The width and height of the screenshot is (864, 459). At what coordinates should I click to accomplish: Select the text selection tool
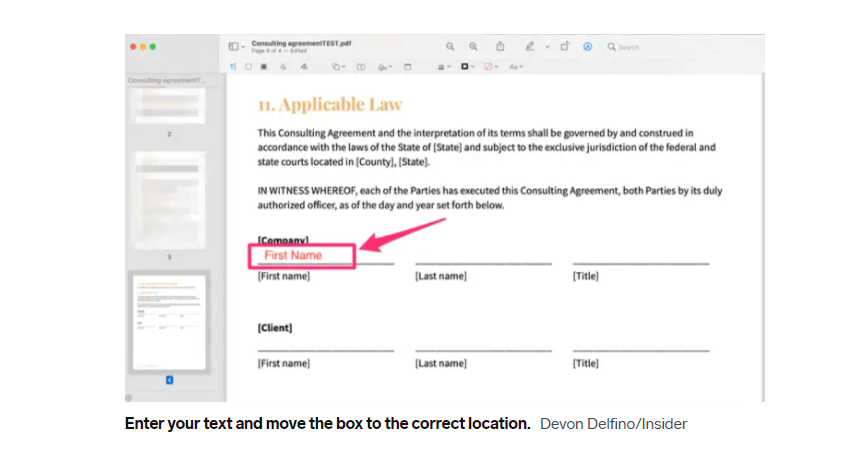233,67
